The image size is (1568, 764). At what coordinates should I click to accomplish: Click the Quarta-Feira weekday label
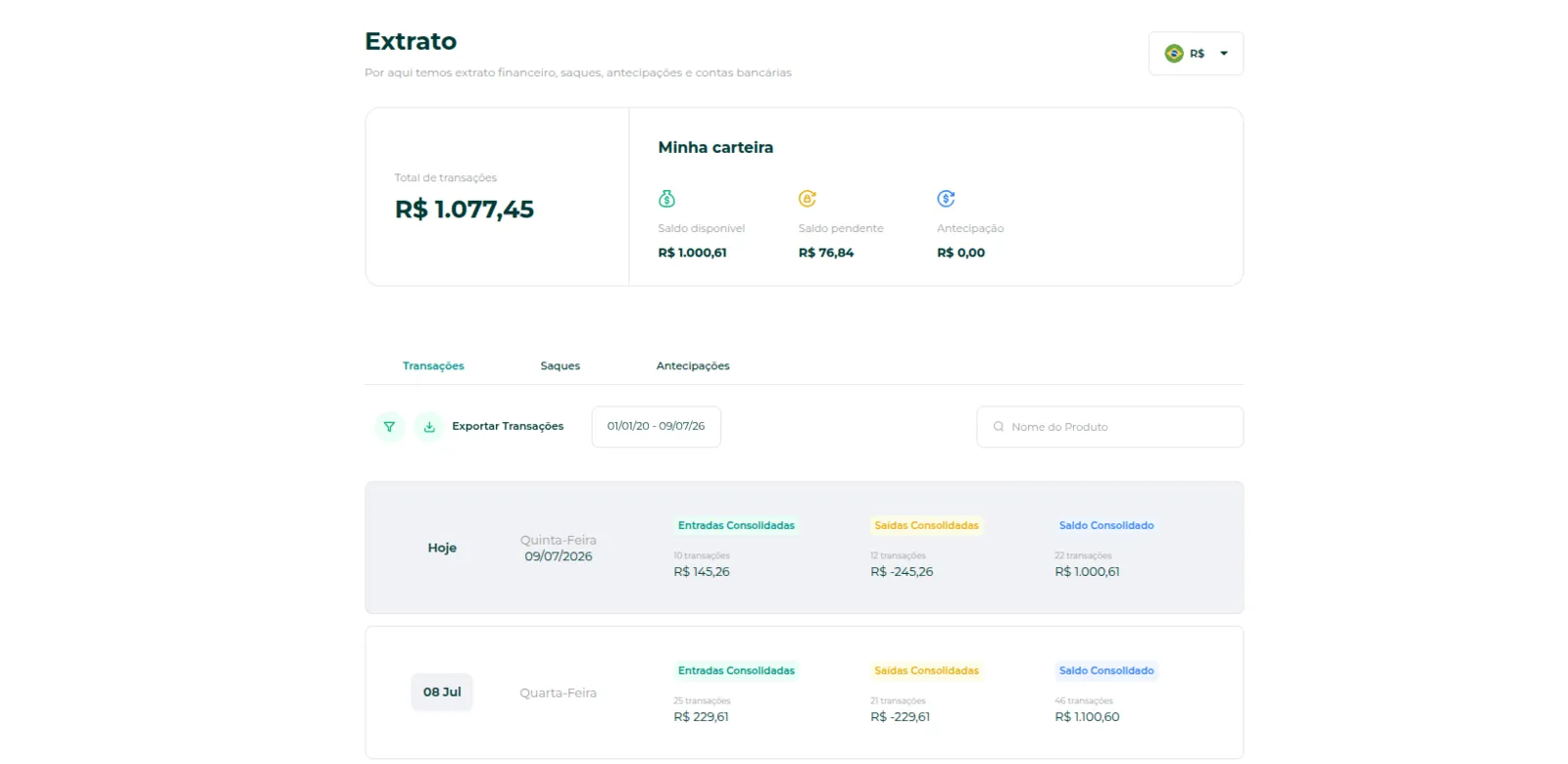coord(559,693)
